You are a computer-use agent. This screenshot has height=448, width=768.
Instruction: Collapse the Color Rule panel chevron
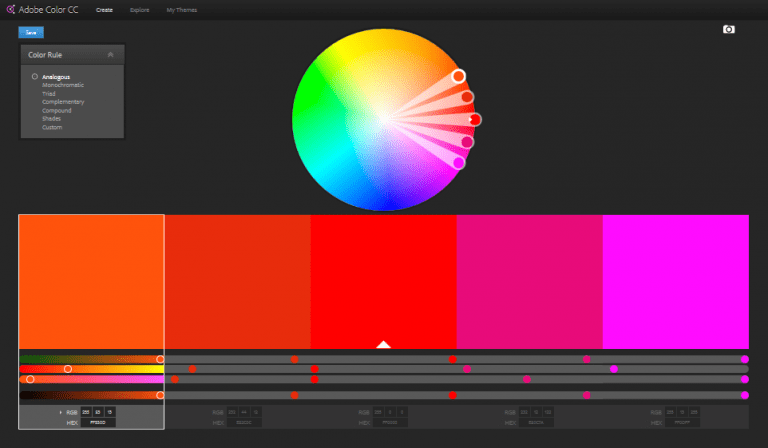[x=111, y=54]
